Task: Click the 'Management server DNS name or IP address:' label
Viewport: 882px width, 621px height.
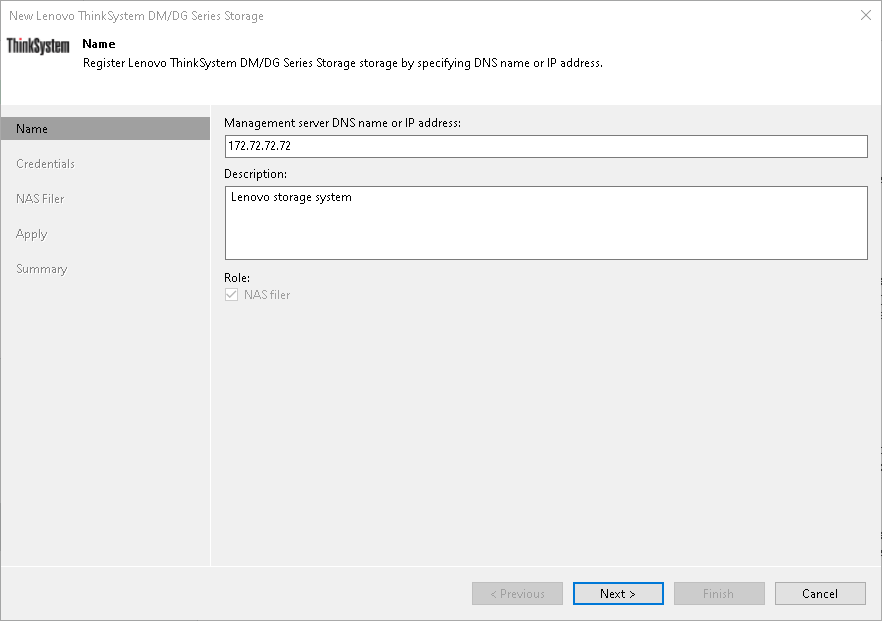Action: point(343,123)
